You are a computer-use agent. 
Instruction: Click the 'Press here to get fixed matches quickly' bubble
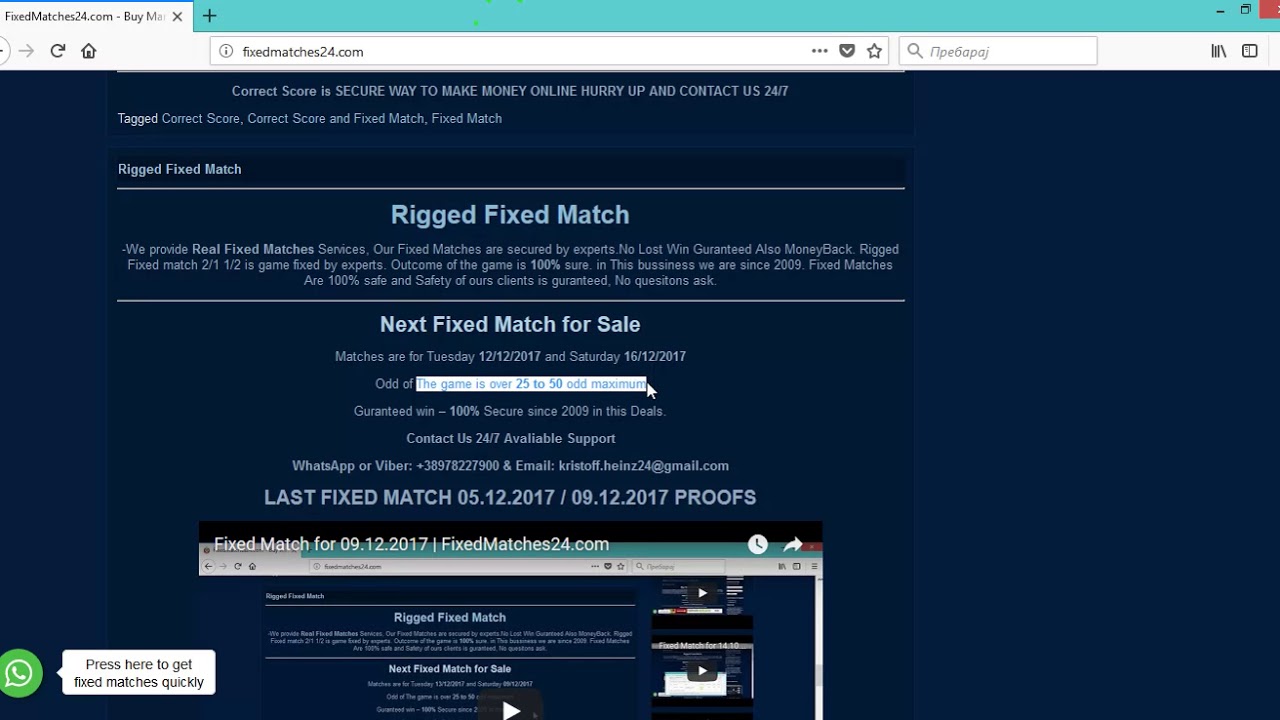point(139,673)
